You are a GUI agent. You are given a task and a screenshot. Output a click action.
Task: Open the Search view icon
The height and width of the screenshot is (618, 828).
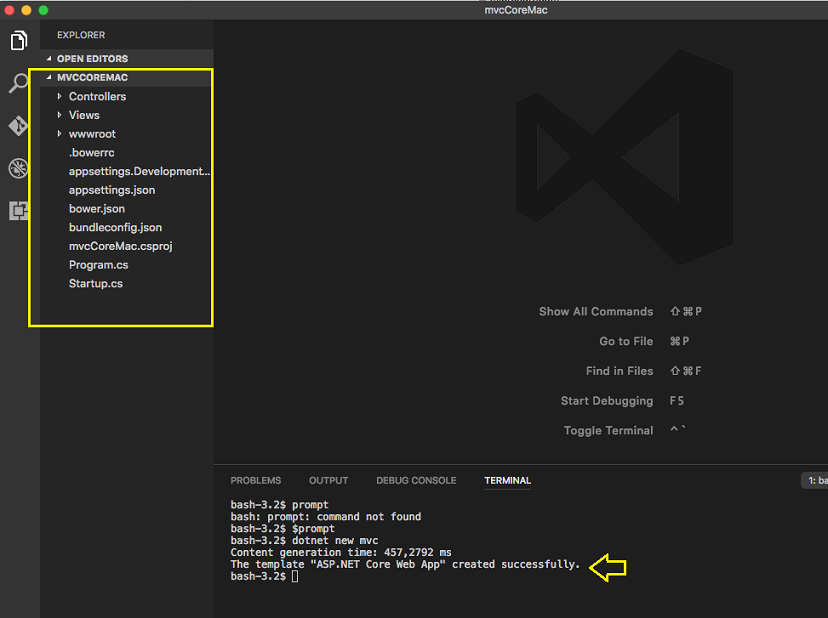pyautogui.click(x=19, y=83)
